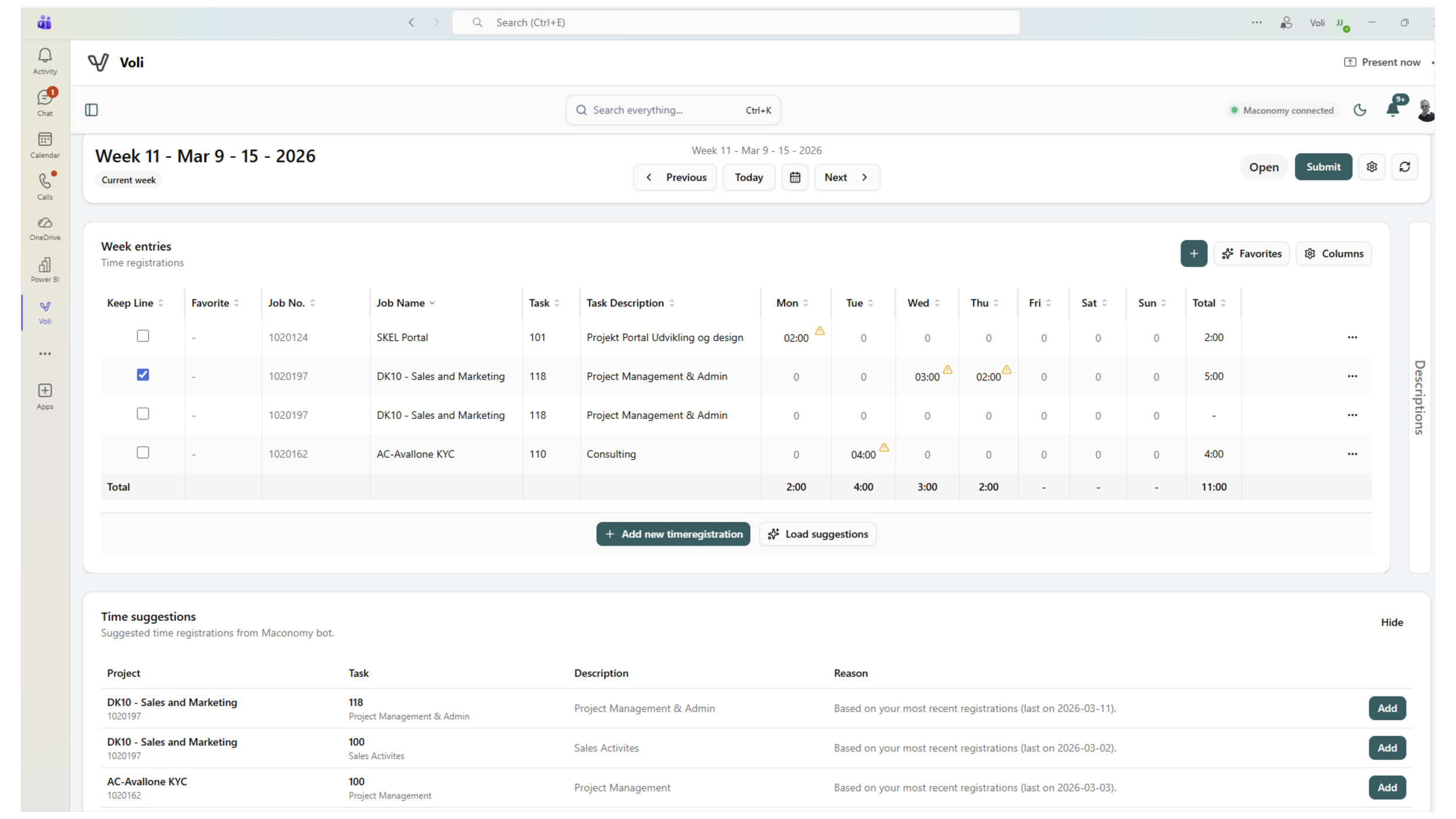
Task: Expand the Descriptions side panel
Action: click(1419, 397)
